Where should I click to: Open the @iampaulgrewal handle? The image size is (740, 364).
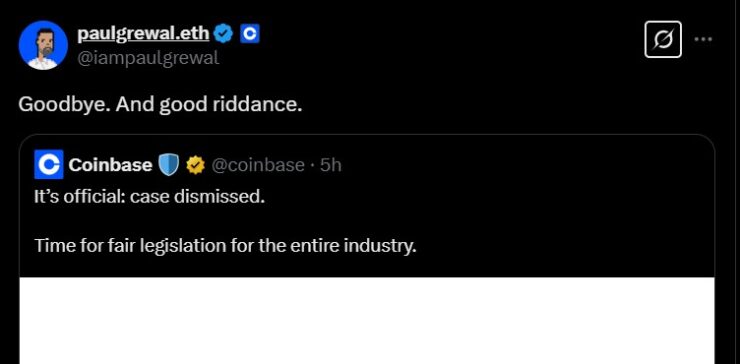coord(148,58)
